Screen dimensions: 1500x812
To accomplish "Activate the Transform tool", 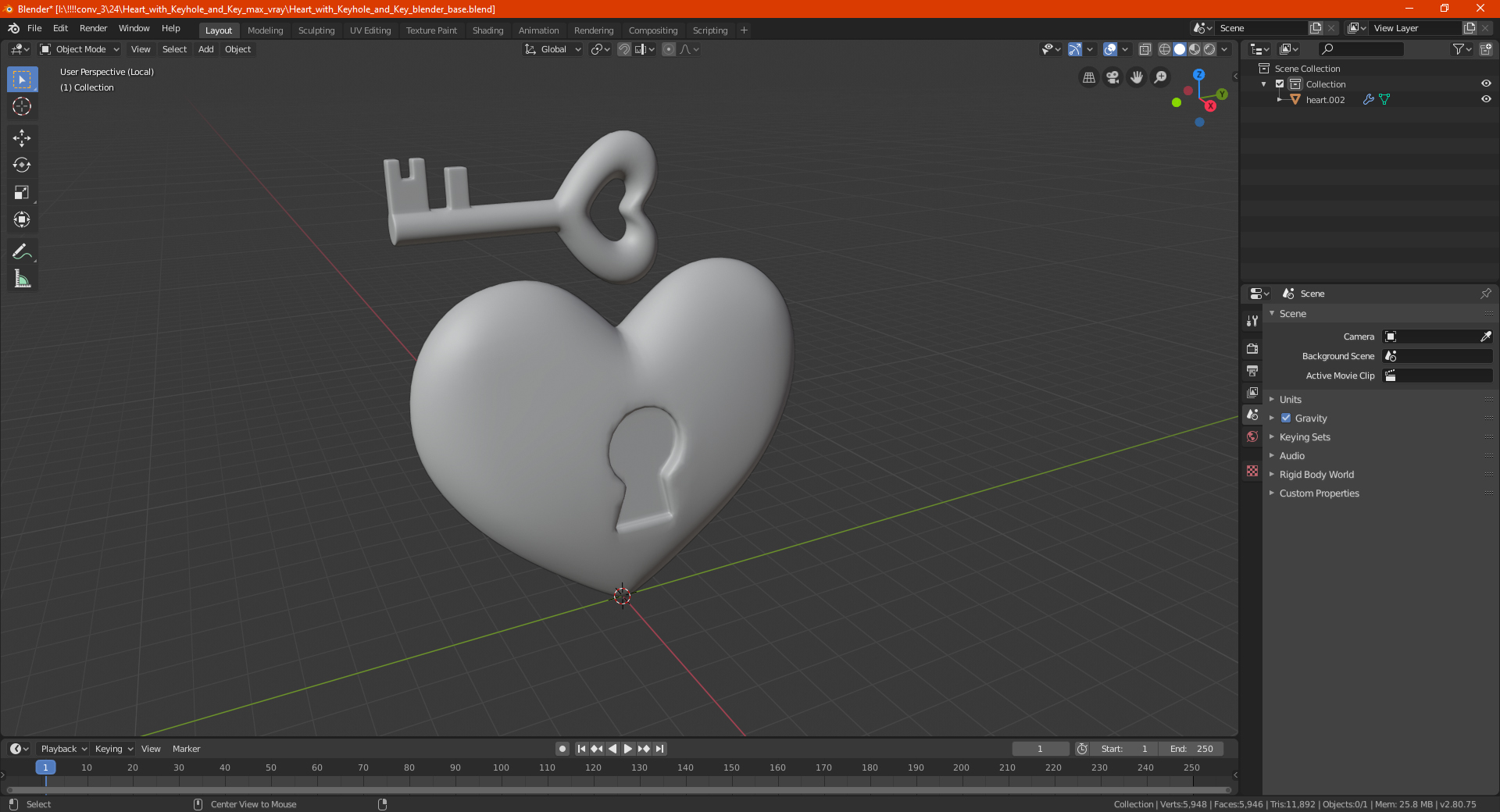I will 22,219.
